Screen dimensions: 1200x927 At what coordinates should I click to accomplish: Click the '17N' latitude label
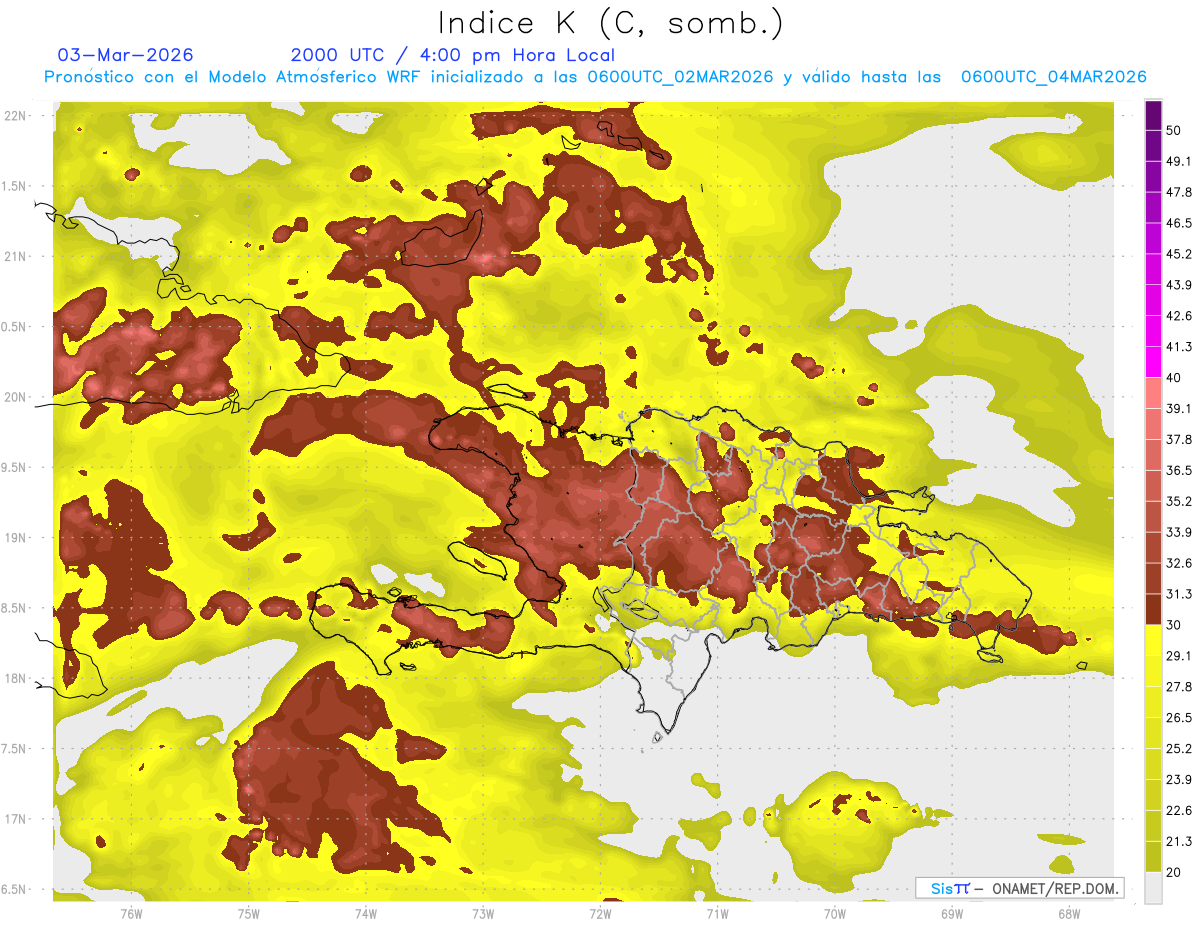click(15, 819)
